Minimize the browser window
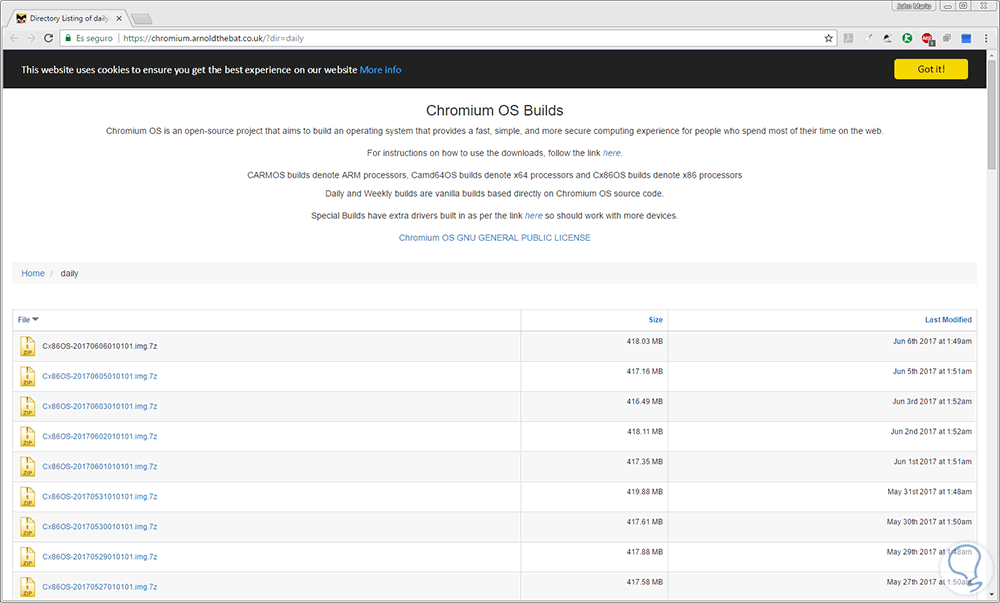This screenshot has width=1000, height=603. point(948,6)
